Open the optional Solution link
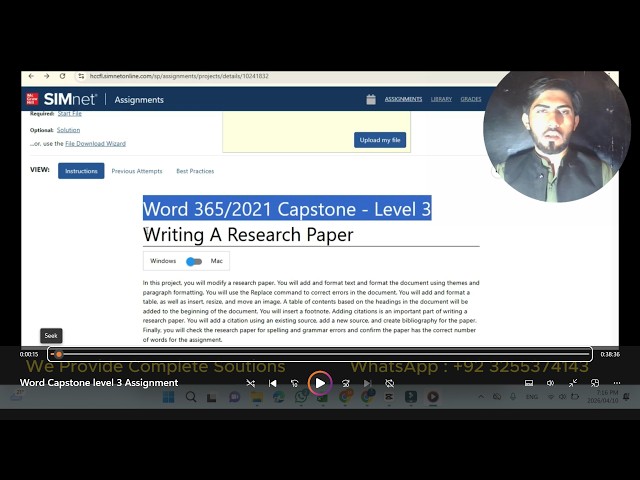The image size is (640, 480). click(x=68, y=130)
